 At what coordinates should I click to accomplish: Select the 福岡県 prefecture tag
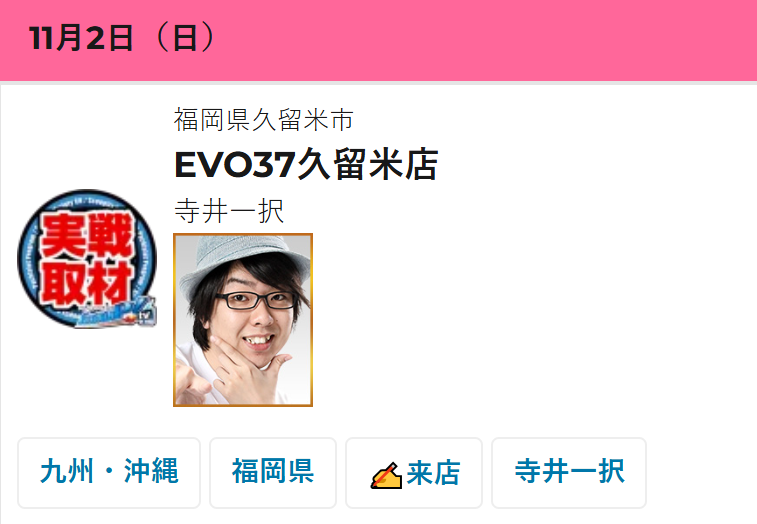point(273,473)
